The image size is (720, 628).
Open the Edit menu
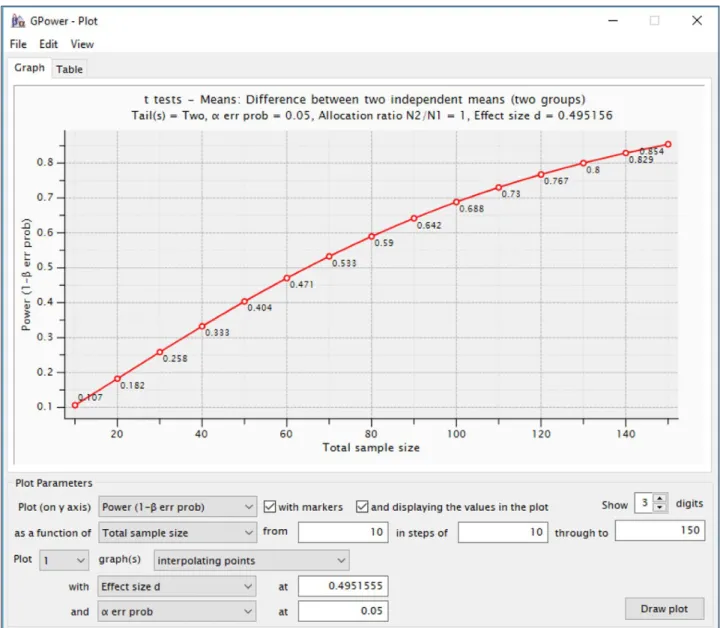(x=48, y=44)
